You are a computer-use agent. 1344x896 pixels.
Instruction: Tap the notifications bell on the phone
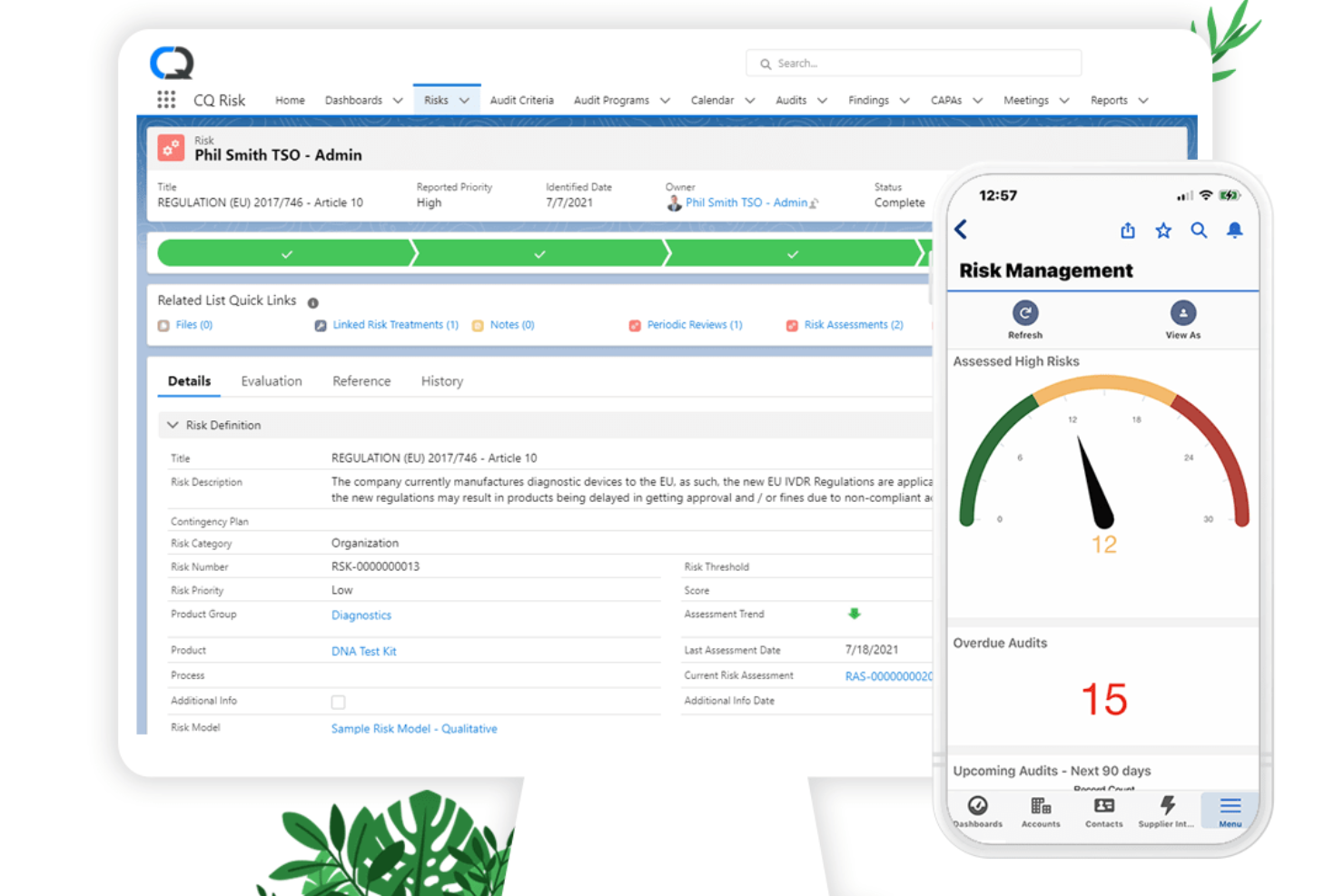pos(1235,231)
